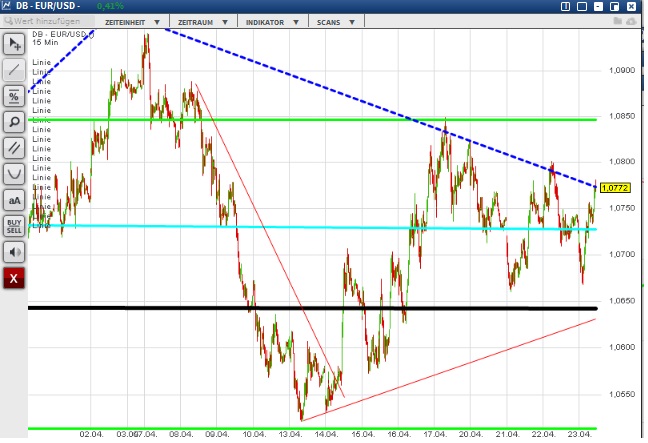This screenshot has width=648, height=443.
Task: Select the cursor pointer tool
Action: (x=14, y=44)
